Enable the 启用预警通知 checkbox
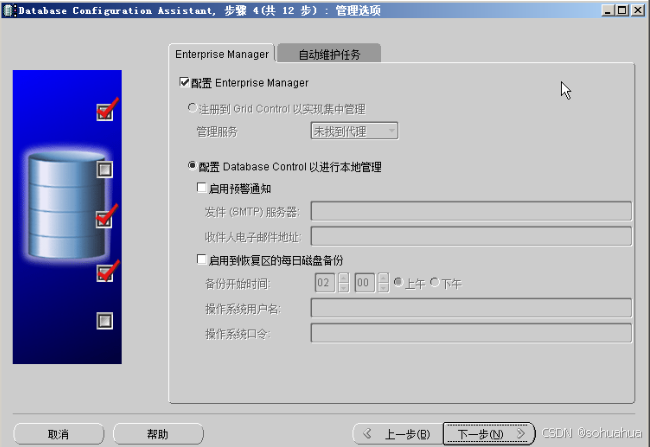Screen dimensions: 650x447 tap(201, 188)
